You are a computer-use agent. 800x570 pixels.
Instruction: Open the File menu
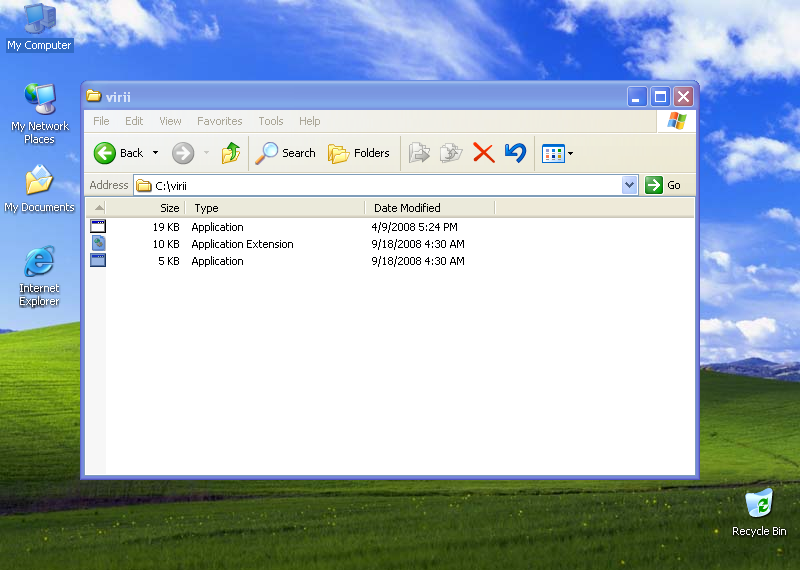(101, 121)
